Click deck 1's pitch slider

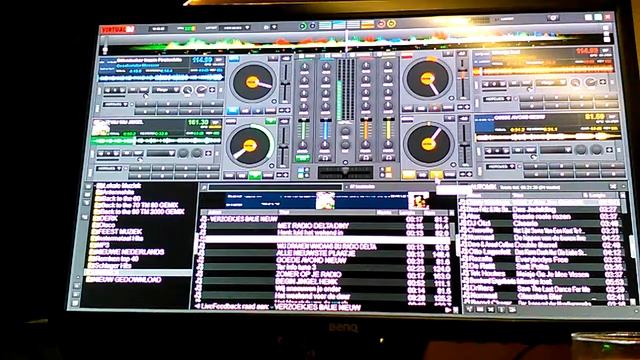click(286, 83)
